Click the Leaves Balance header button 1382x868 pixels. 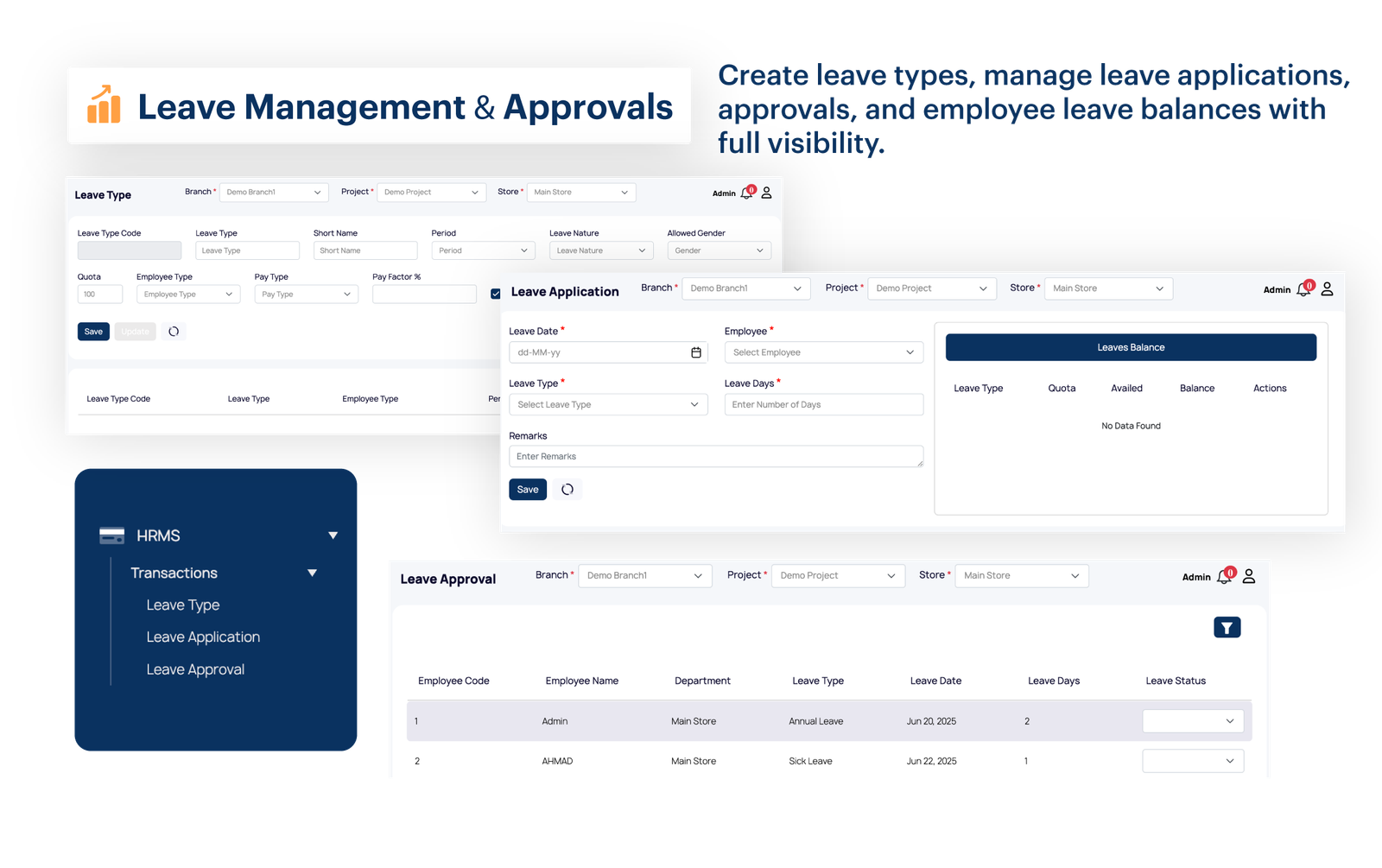click(1131, 346)
